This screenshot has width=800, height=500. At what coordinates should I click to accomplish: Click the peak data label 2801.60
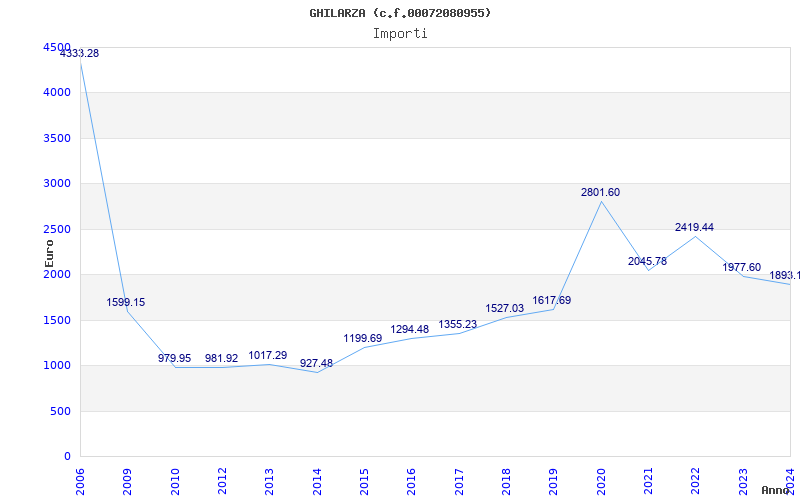(x=601, y=193)
